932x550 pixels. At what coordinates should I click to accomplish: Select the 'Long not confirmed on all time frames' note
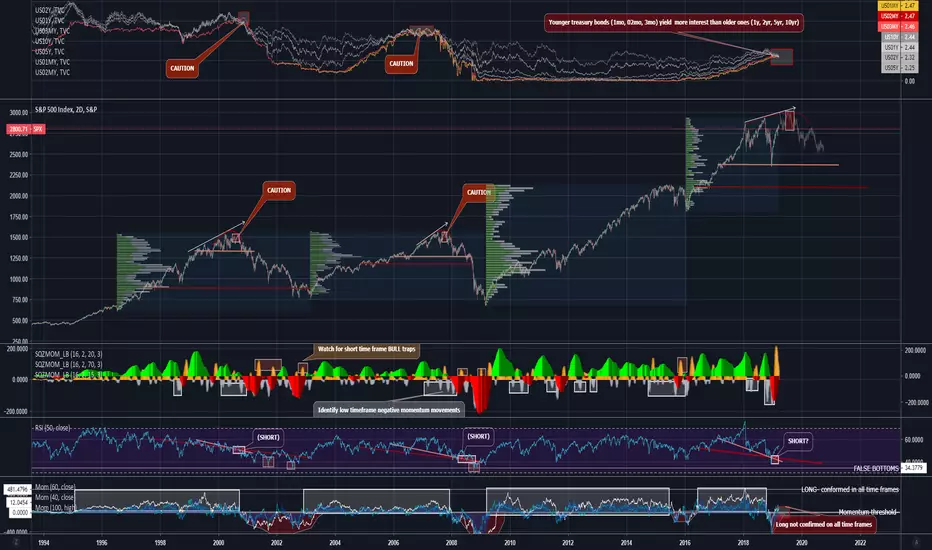point(824,524)
